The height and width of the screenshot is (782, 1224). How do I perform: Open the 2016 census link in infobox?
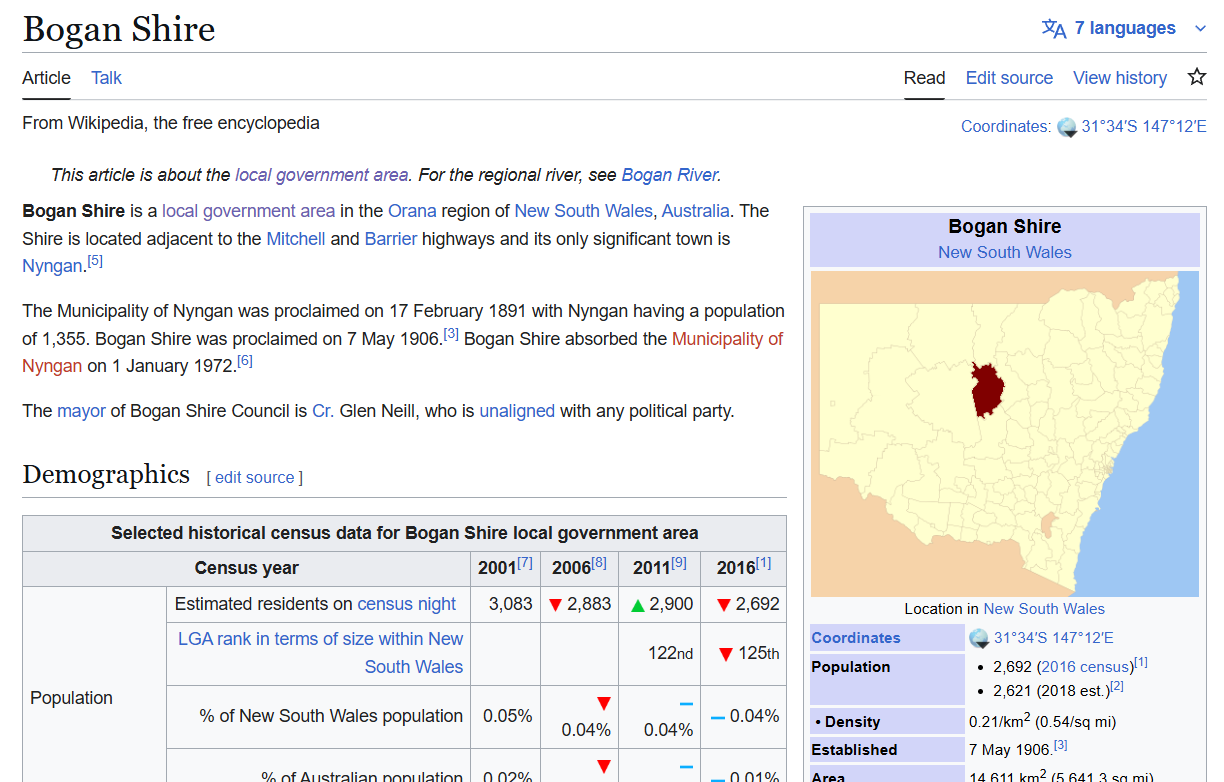(x=1084, y=666)
